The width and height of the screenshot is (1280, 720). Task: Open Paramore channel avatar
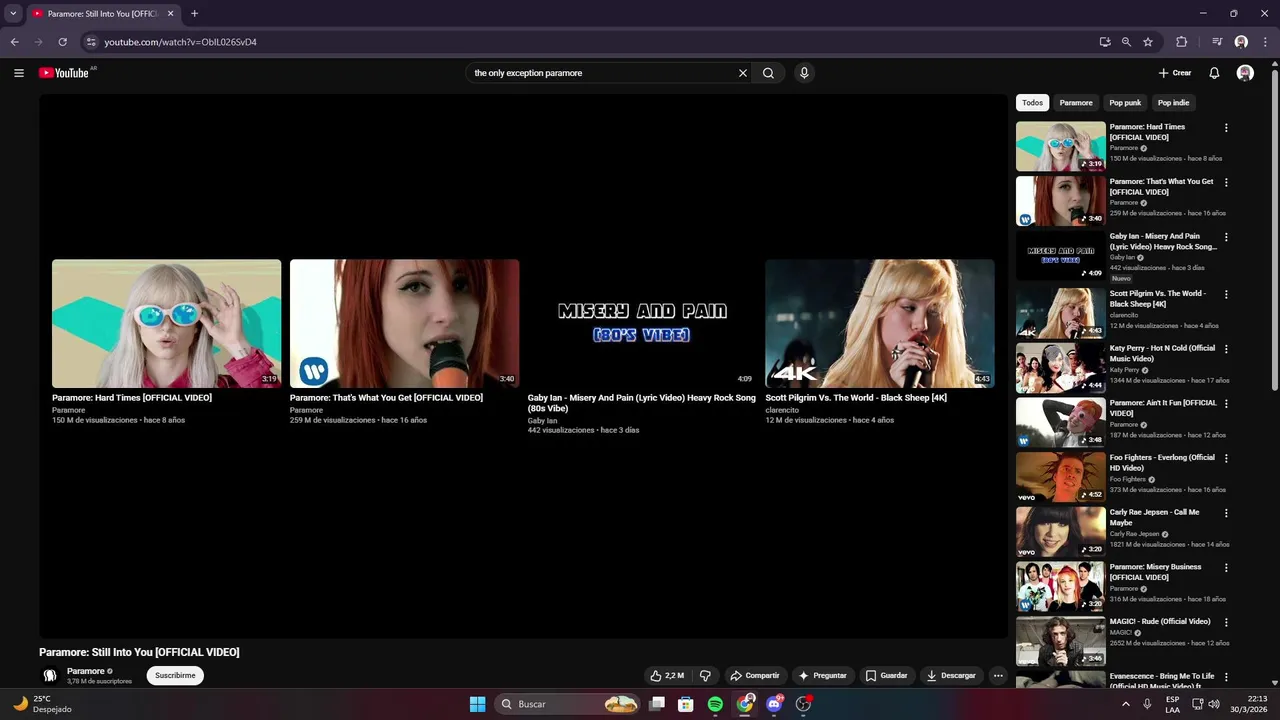50,676
